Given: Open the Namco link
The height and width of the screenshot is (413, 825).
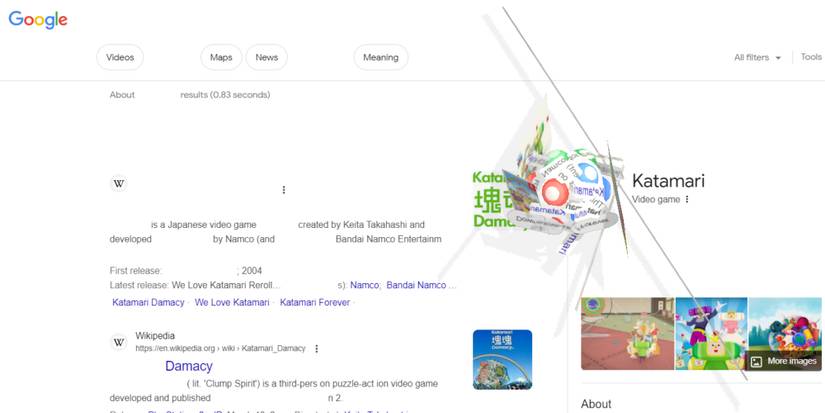Looking at the screenshot, I should [x=364, y=285].
